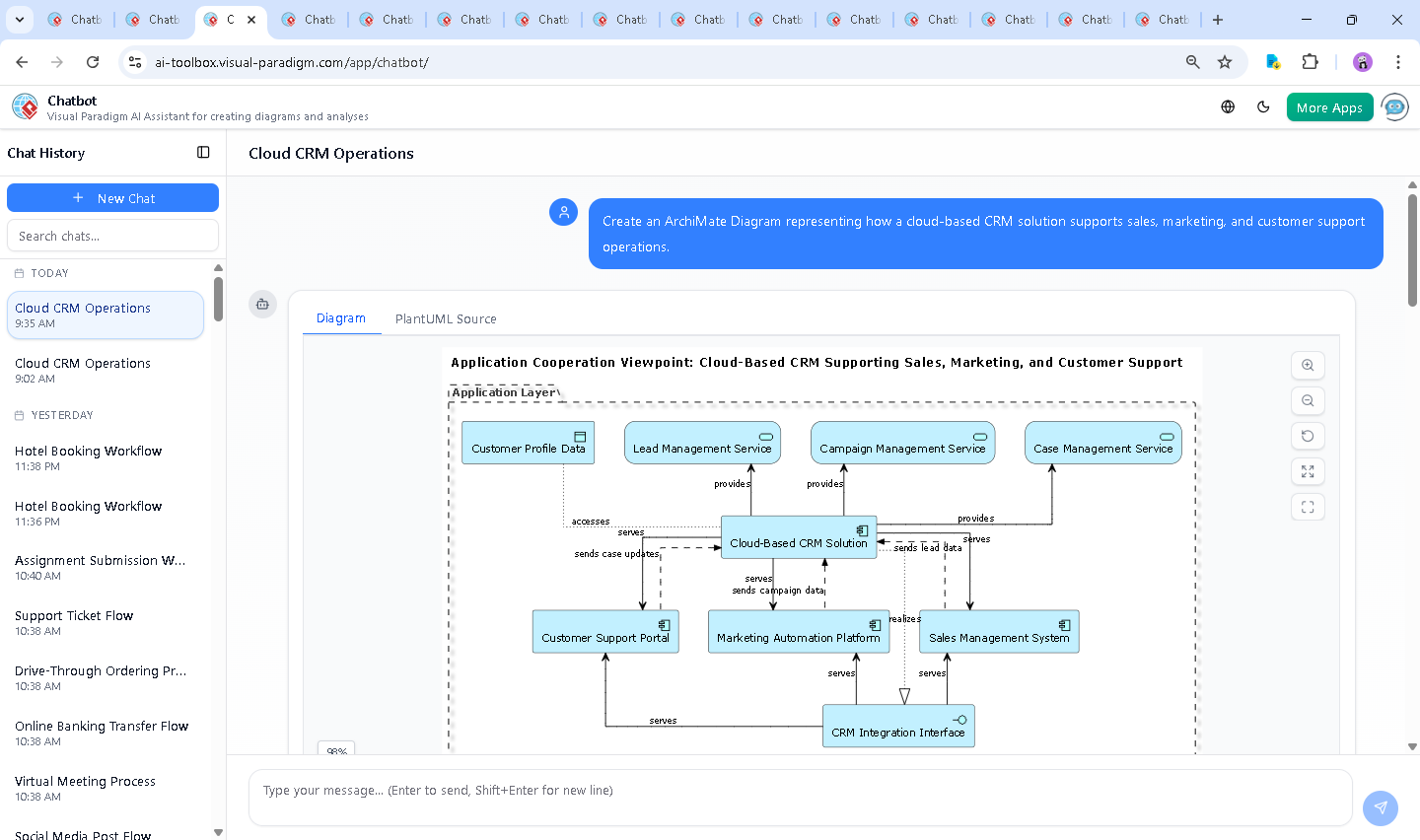
Task: Switch to the PlantUML Source tab
Action: pos(446,318)
